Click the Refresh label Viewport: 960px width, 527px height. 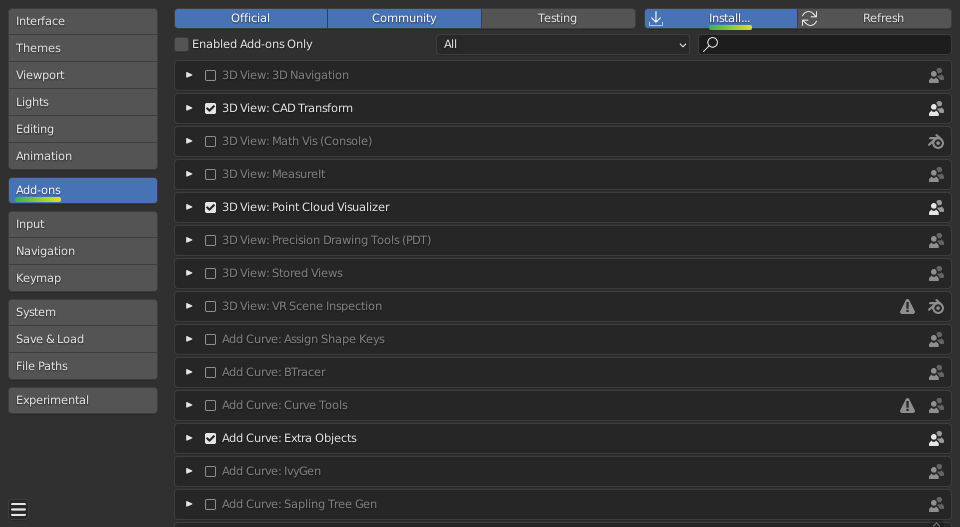(883, 18)
